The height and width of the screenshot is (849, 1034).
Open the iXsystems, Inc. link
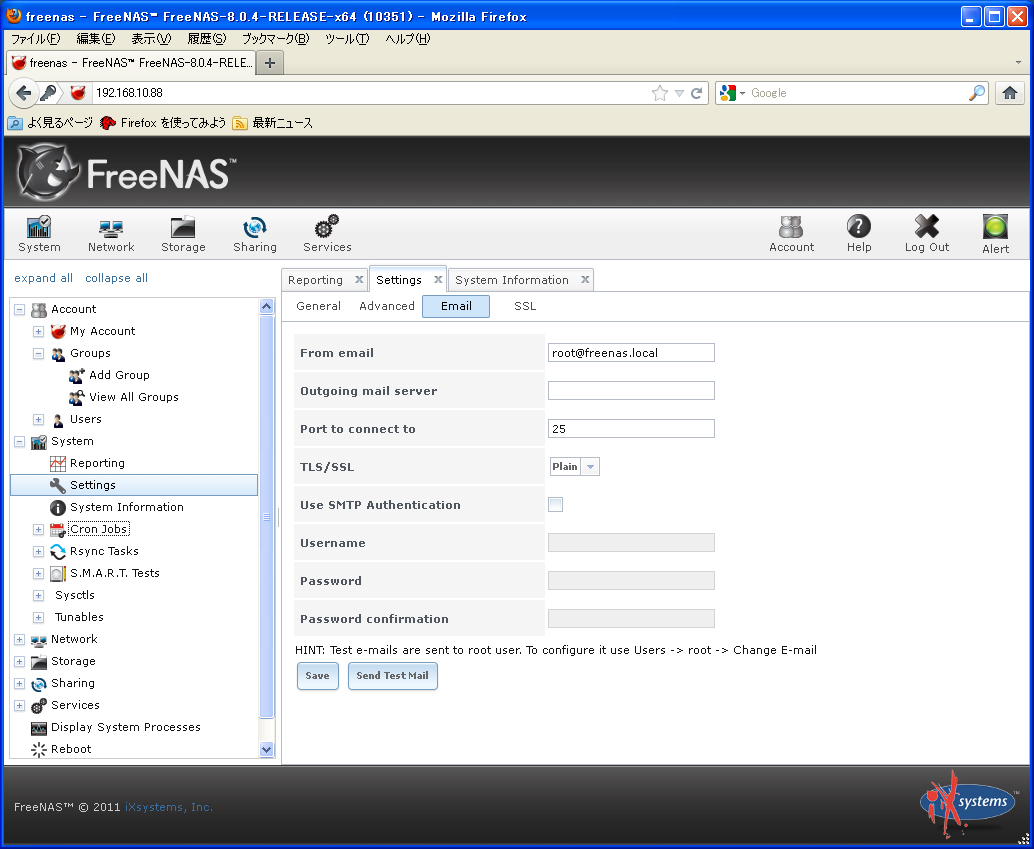point(169,807)
